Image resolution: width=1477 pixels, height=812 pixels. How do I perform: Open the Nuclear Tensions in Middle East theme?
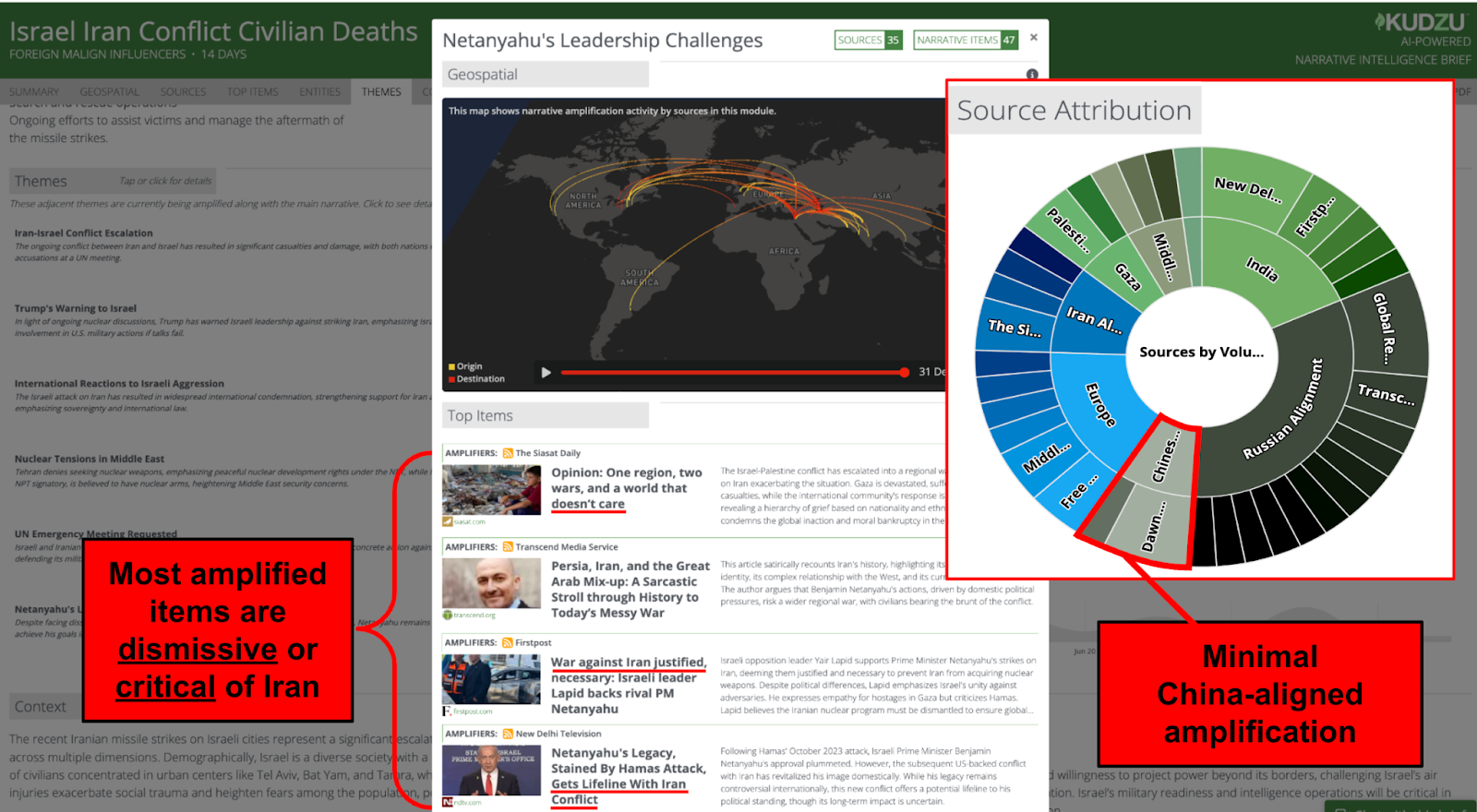click(x=89, y=459)
